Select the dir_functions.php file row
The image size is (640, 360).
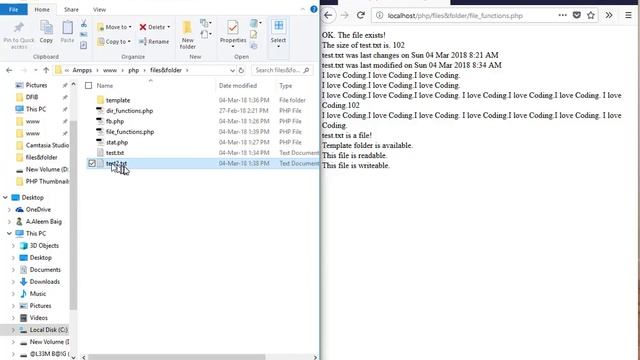click(x=203, y=111)
